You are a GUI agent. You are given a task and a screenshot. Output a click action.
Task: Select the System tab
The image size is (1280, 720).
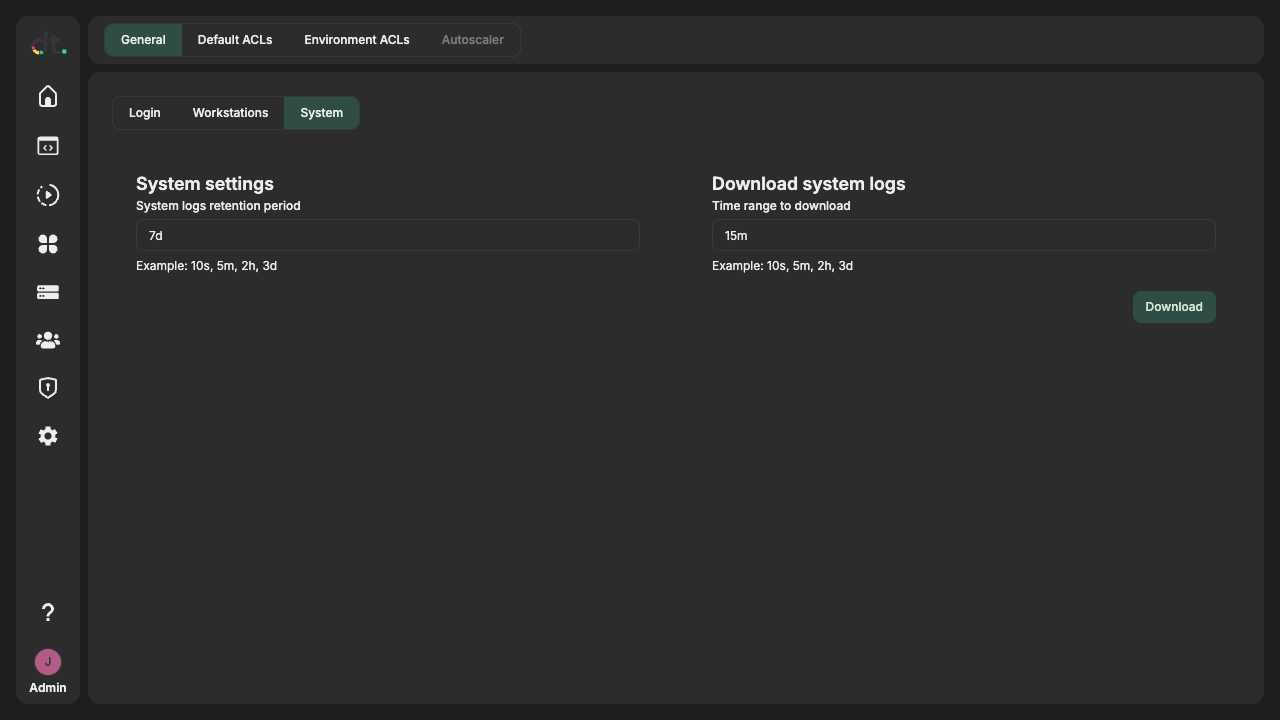click(321, 113)
